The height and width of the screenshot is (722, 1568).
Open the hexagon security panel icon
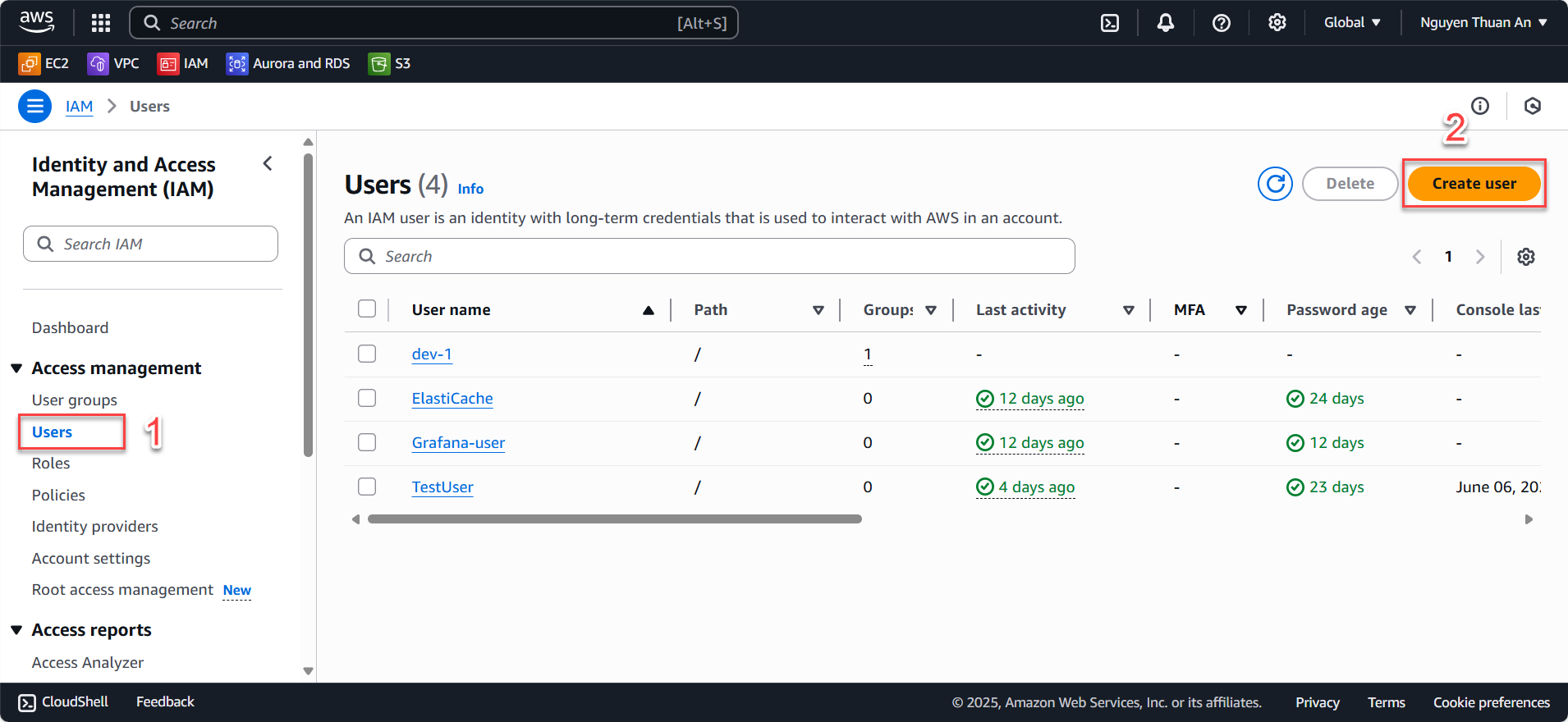click(x=1533, y=106)
